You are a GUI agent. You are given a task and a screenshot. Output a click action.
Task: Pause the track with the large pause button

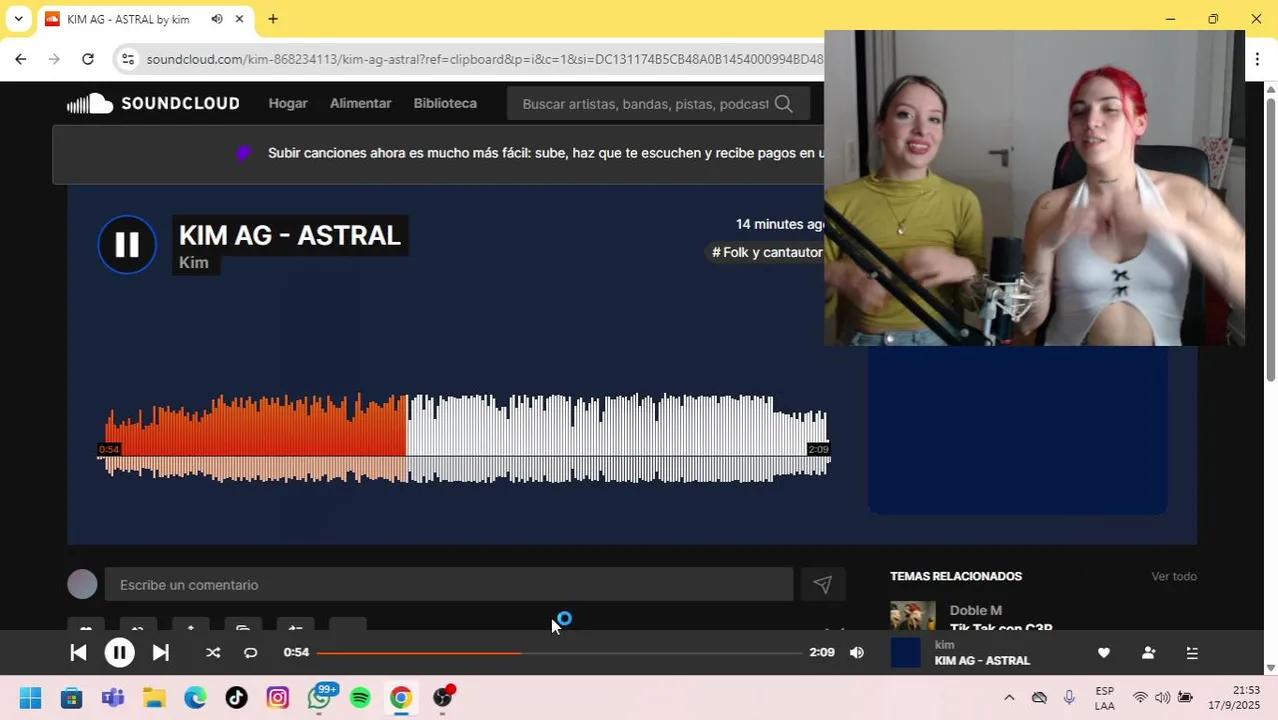coord(127,245)
